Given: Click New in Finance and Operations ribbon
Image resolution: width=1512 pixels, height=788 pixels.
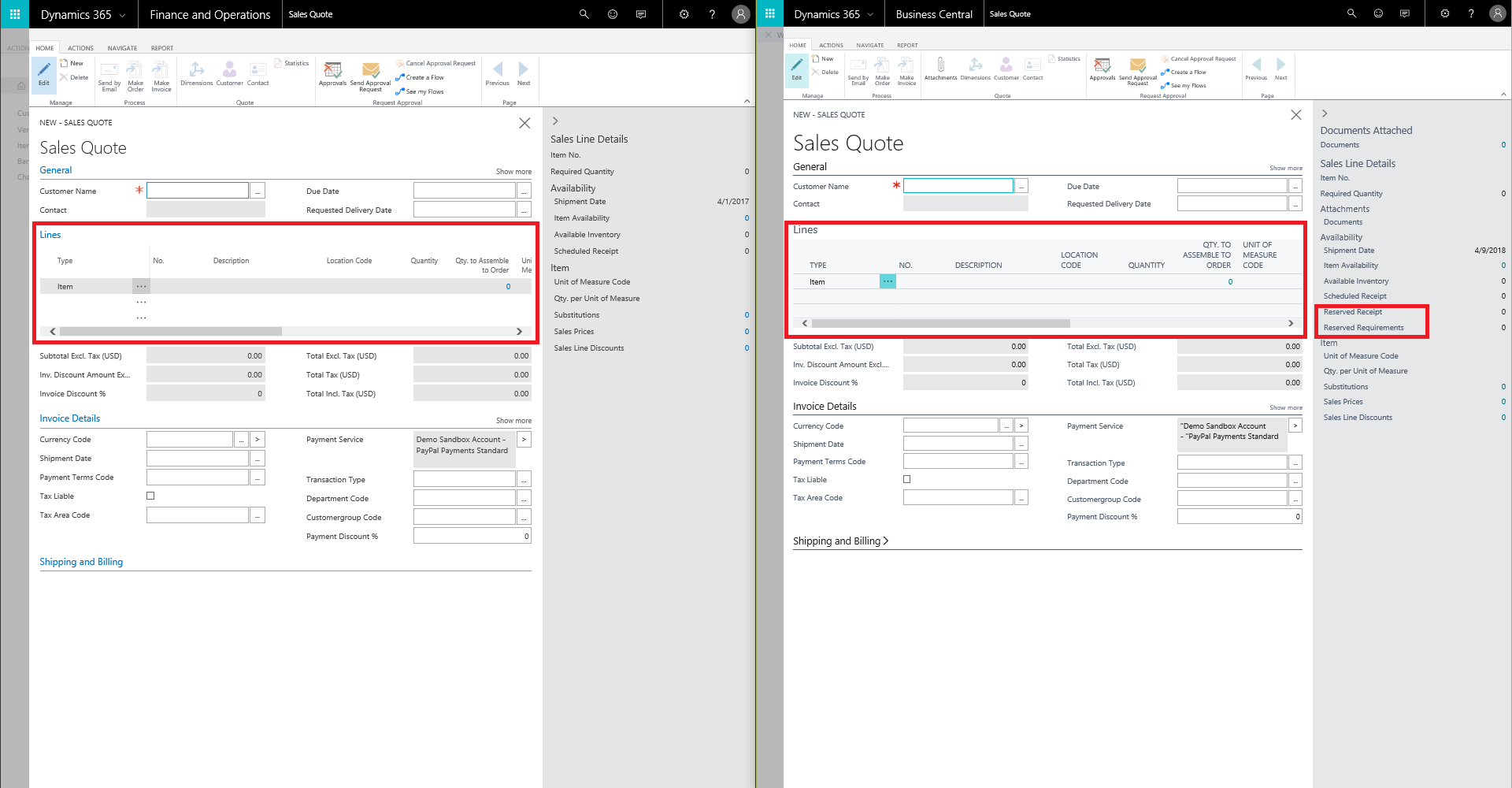Looking at the screenshot, I should pyautogui.click(x=72, y=63).
